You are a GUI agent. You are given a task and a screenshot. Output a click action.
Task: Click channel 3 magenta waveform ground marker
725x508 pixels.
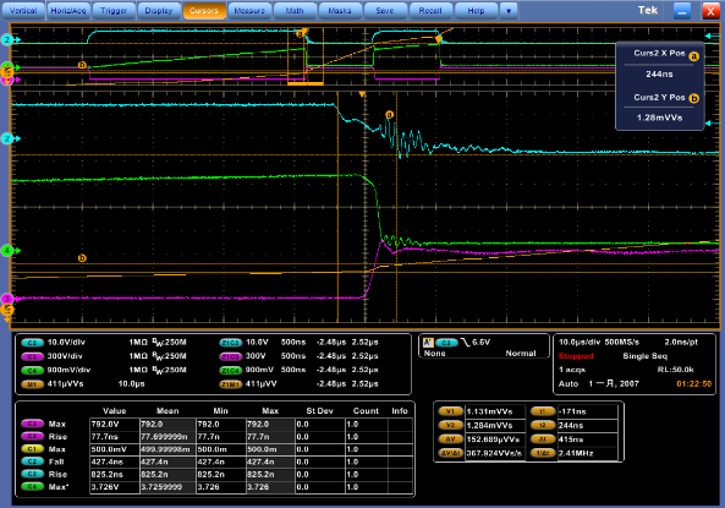coord(7,299)
